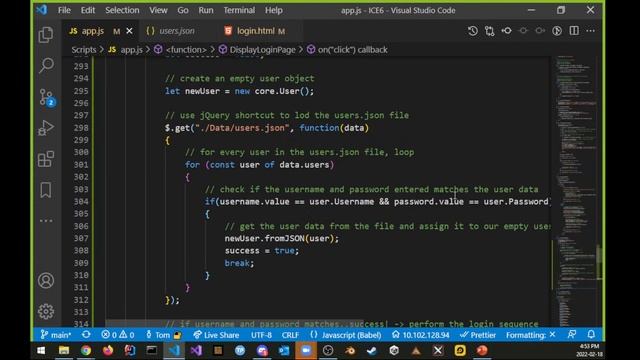Open the View menu
The image size is (640, 360).
(x=158, y=10)
